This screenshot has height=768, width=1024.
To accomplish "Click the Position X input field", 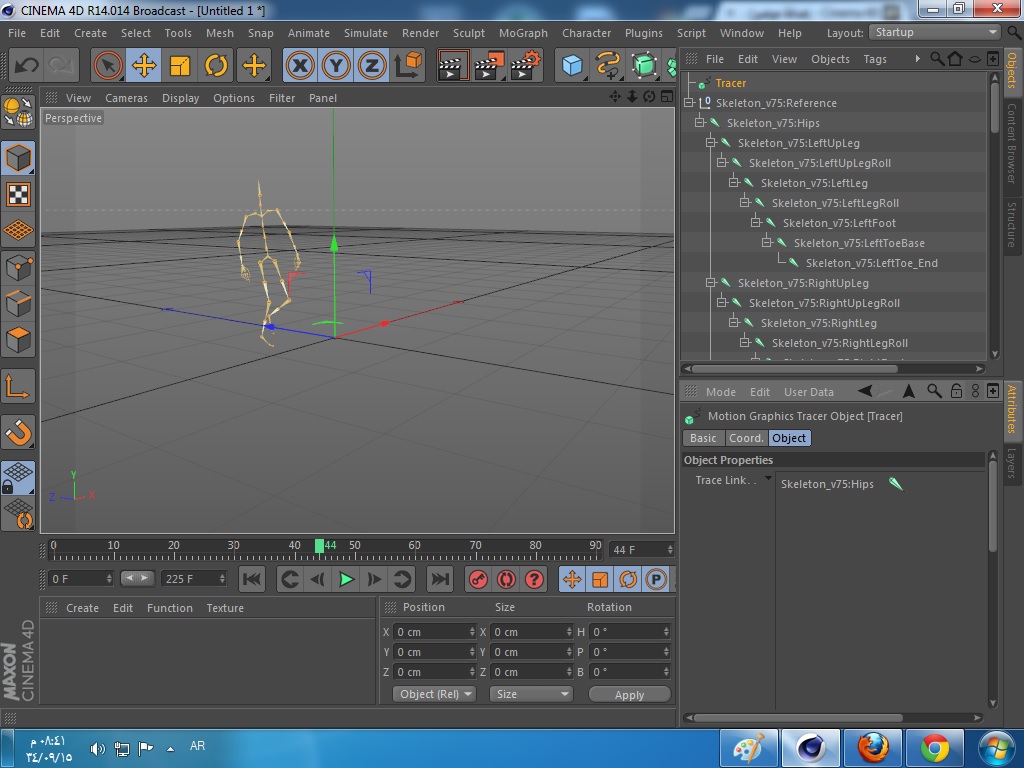I will [434, 632].
